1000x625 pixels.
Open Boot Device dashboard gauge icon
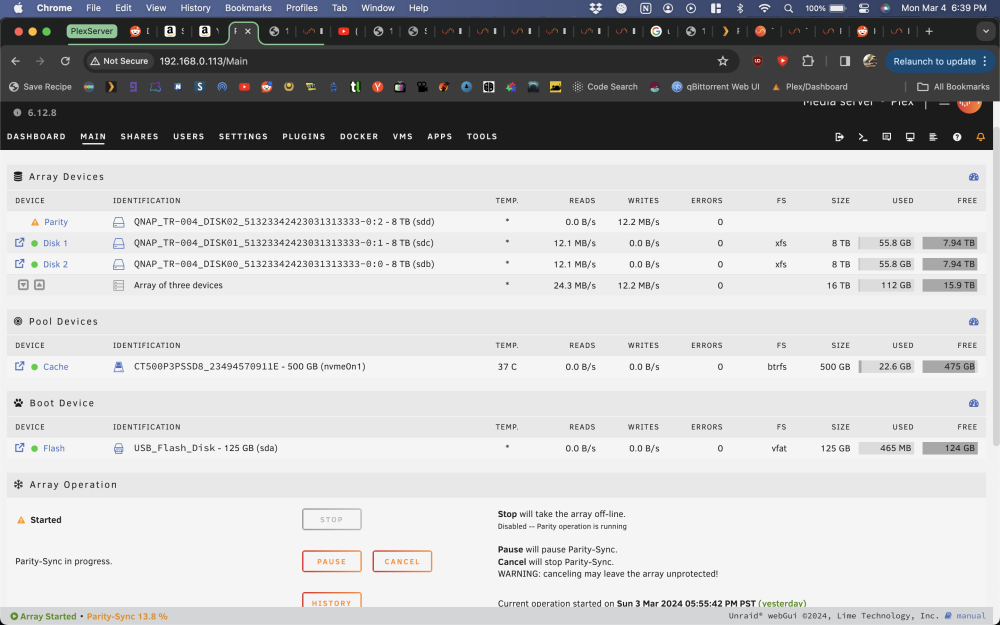pos(973,404)
